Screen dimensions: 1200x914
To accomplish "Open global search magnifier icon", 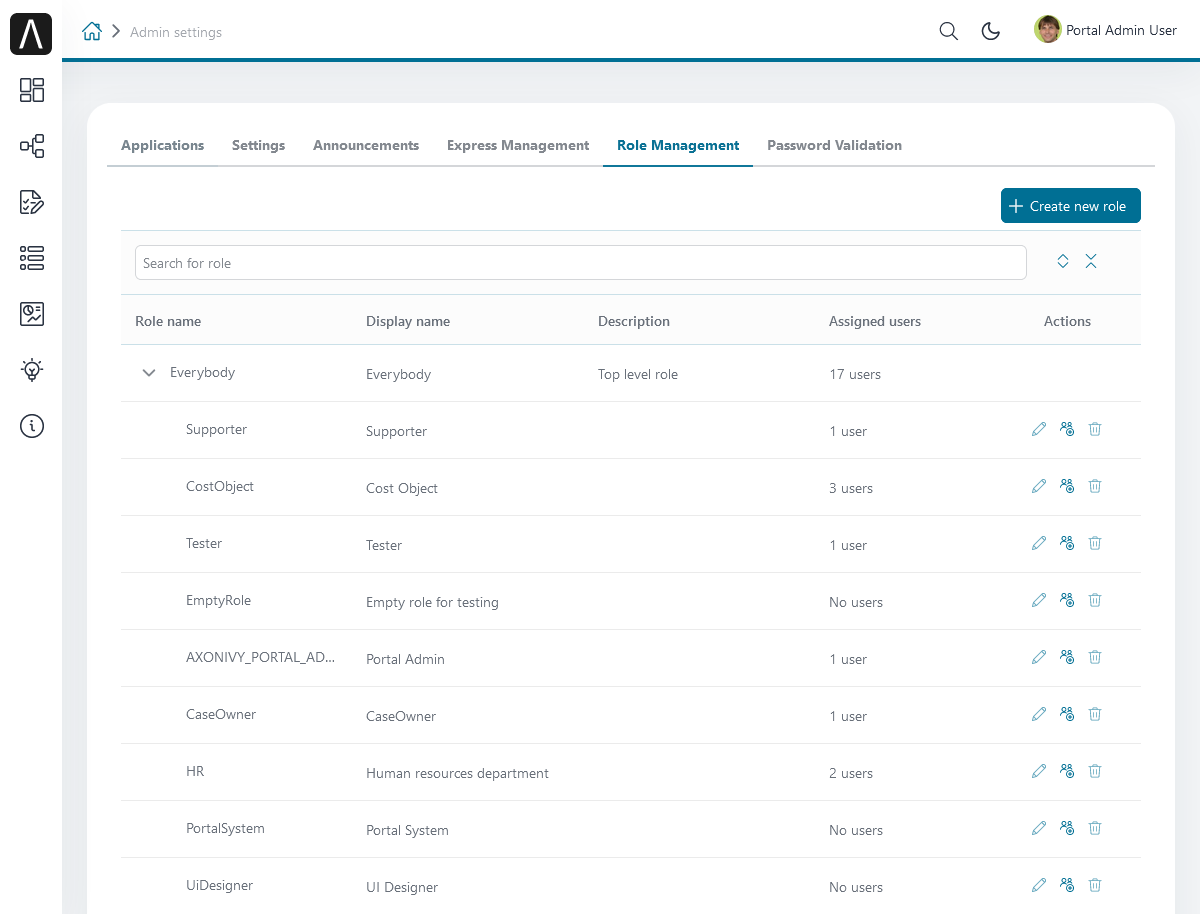I will pyautogui.click(x=949, y=31).
